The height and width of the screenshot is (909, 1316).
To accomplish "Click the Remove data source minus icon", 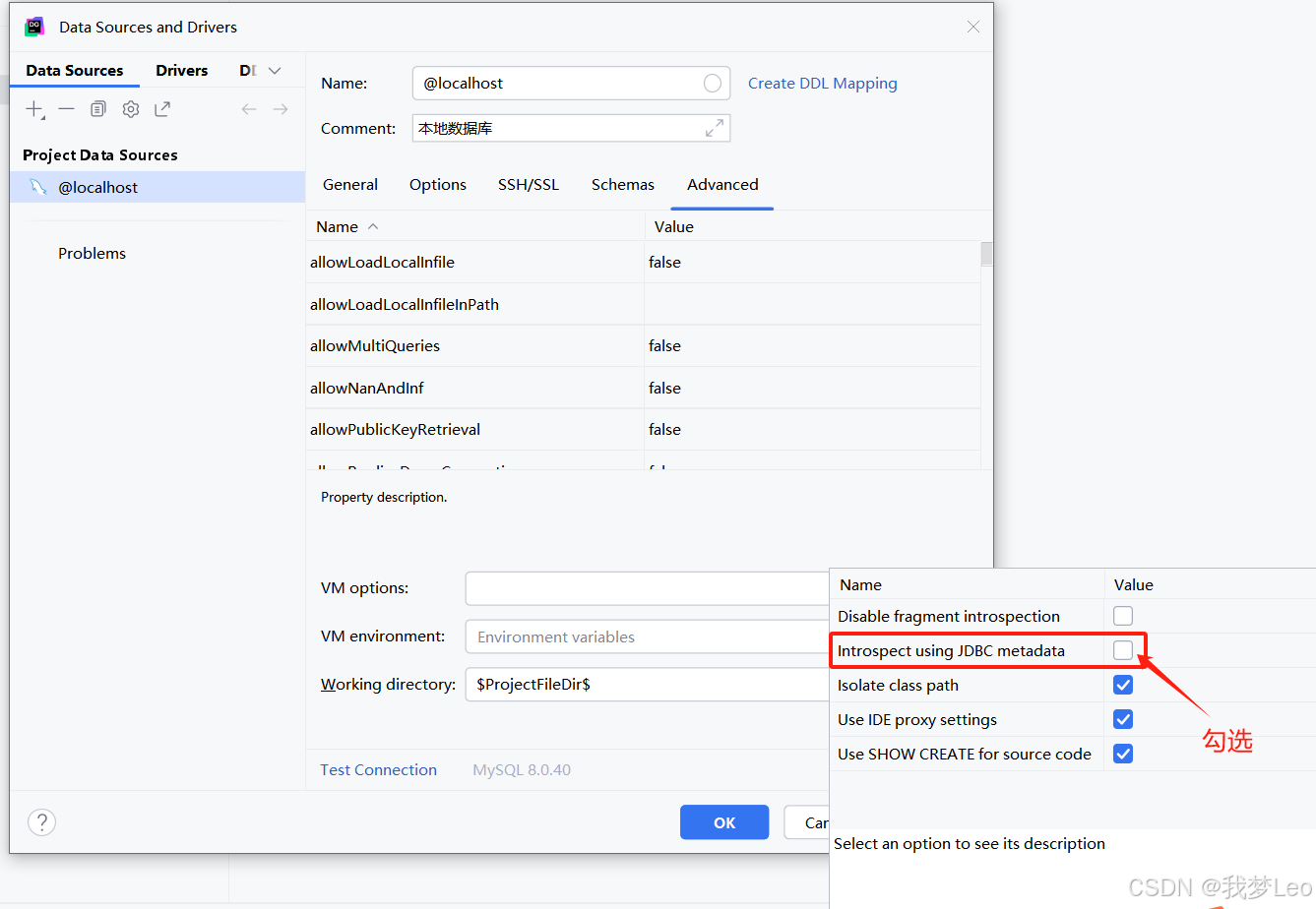I will pos(66,109).
